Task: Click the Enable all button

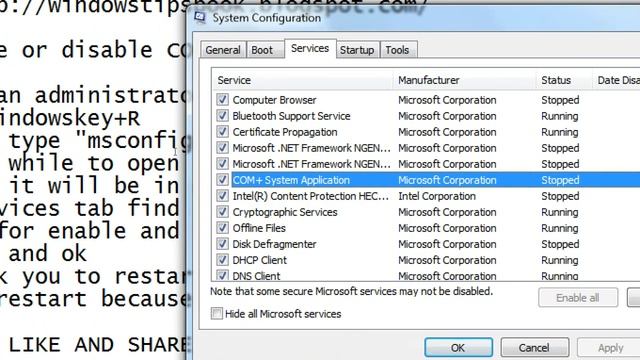Action: (578, 298)
